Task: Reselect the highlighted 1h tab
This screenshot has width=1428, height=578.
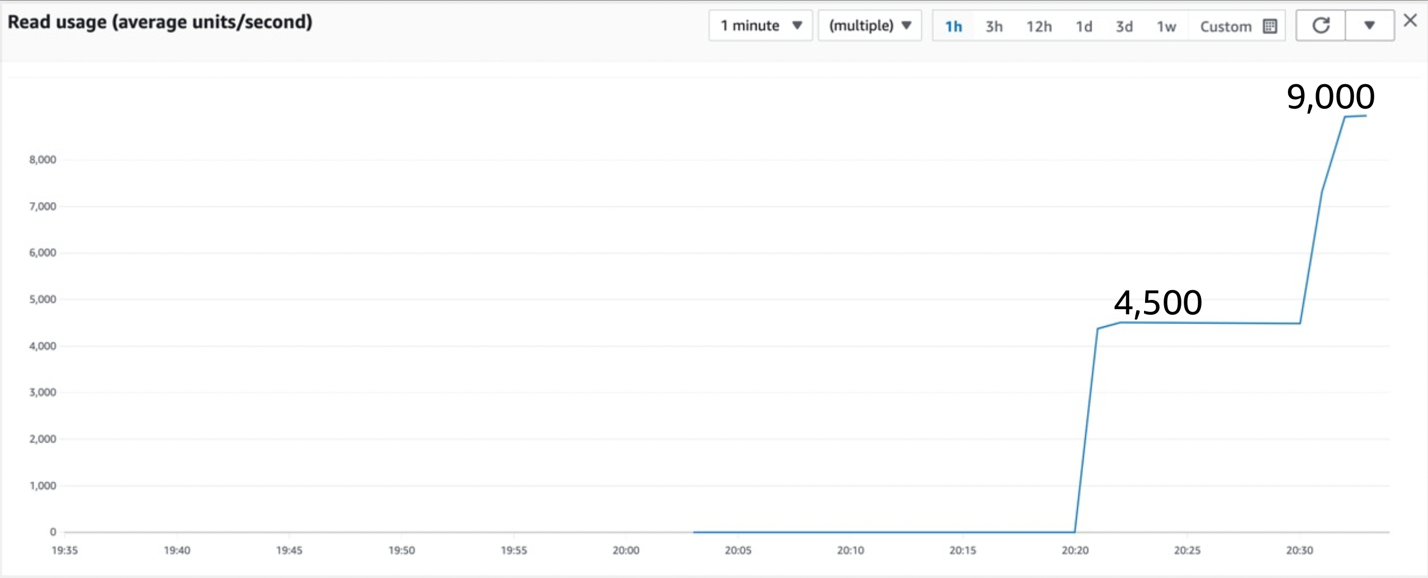Action: 953,26
